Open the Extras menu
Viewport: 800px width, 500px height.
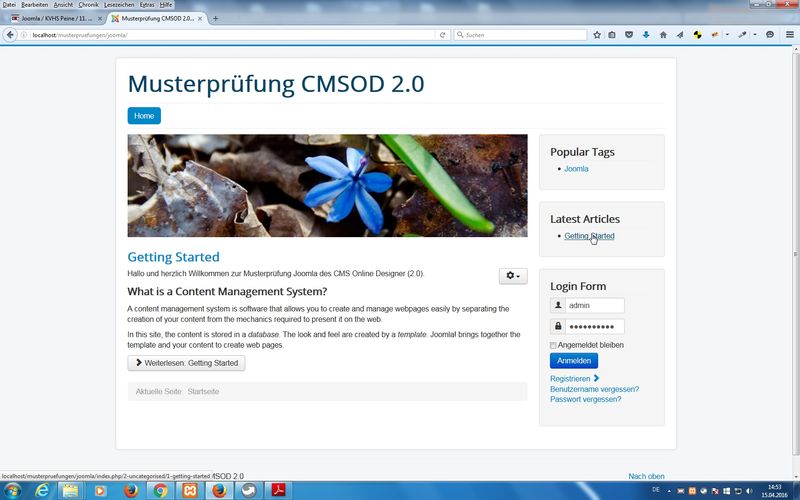coord(147,5)
